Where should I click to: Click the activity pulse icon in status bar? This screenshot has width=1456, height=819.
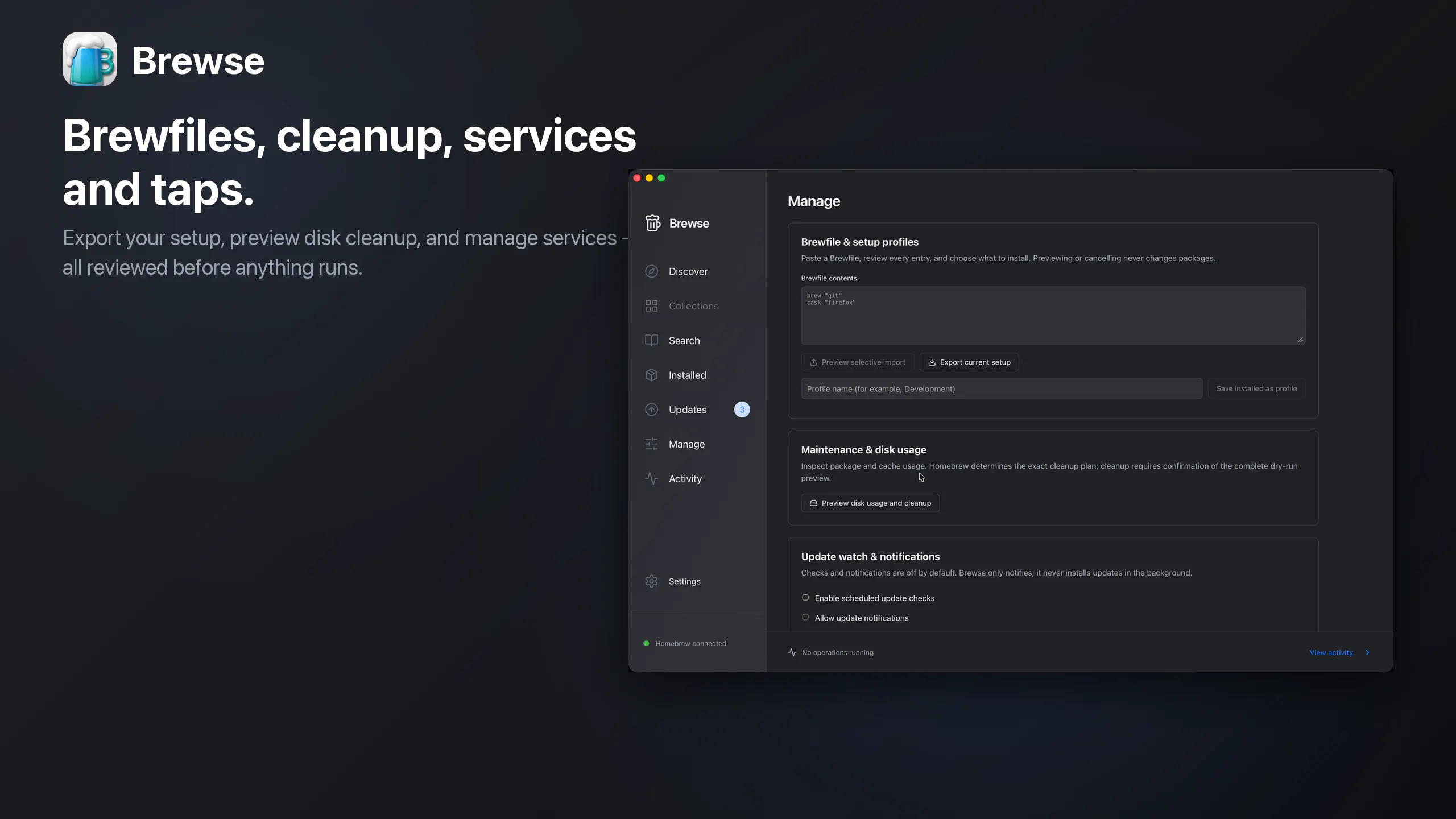tap(792, 652)
